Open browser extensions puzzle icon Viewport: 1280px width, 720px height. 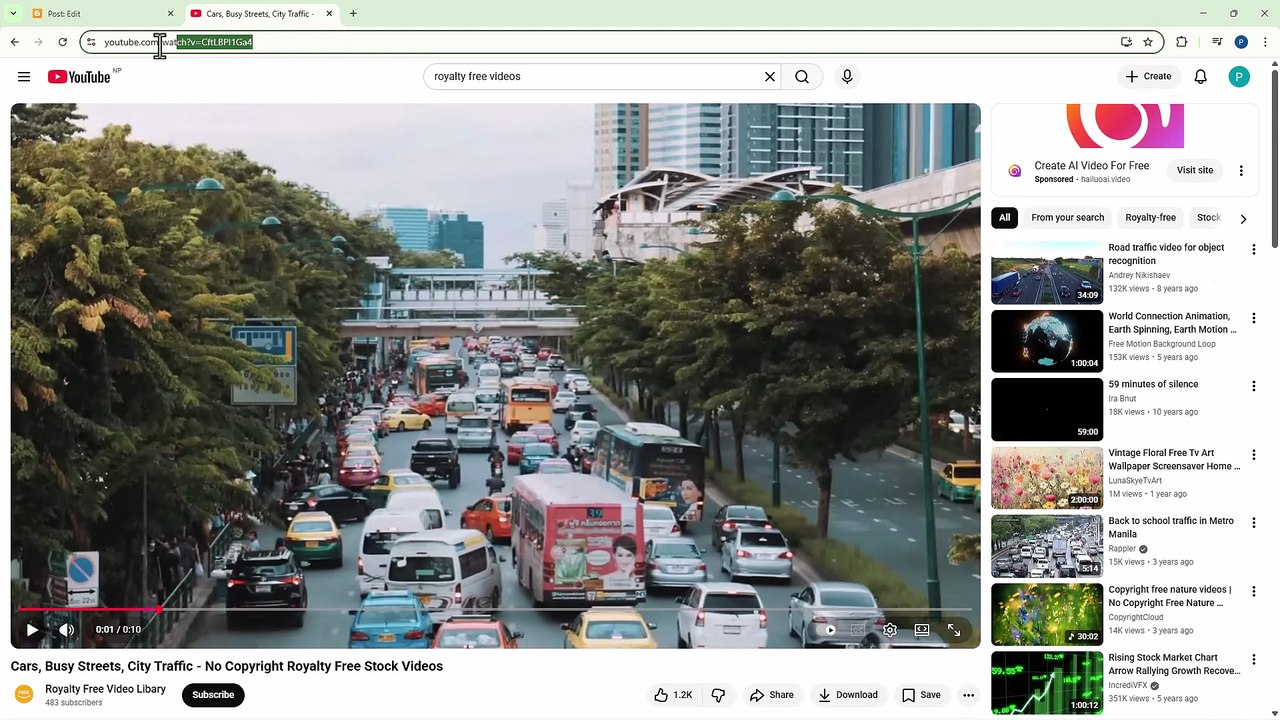(x=1182, y=42)
